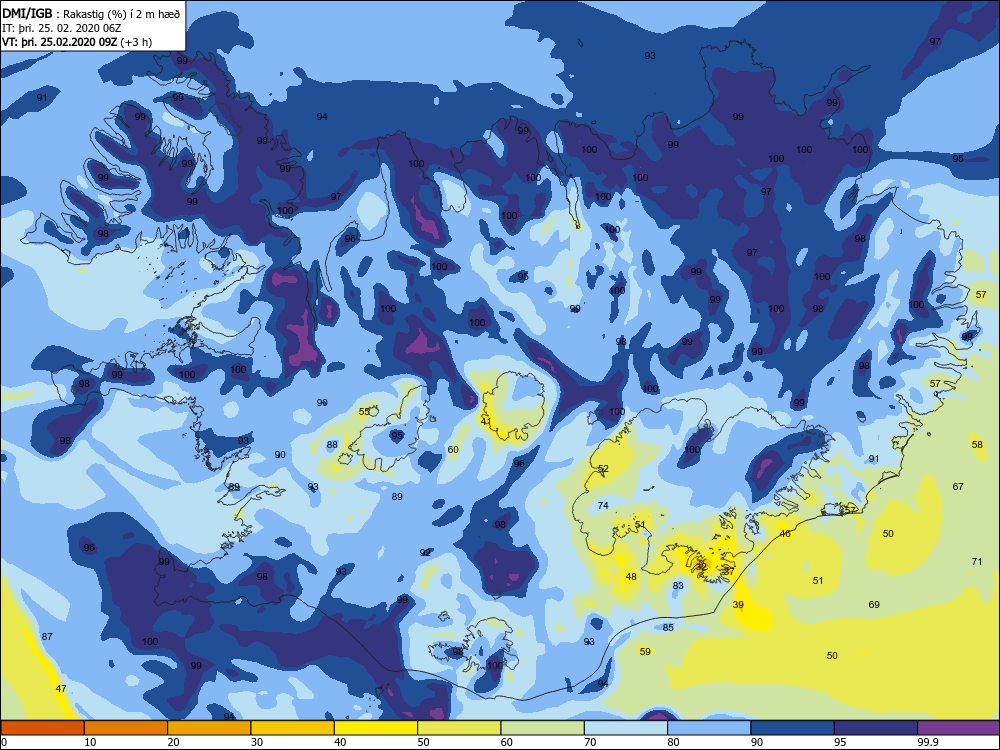
Task: Click the legend tick label 50
Action: 423,742
